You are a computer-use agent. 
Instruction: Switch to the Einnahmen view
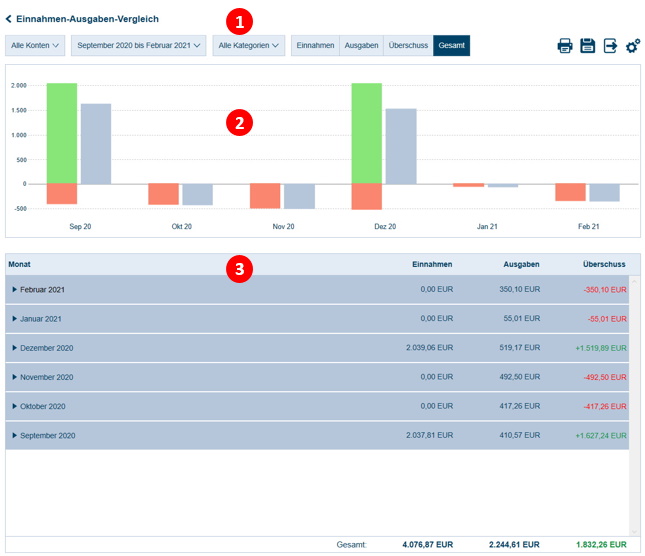[x=315, y=45]
